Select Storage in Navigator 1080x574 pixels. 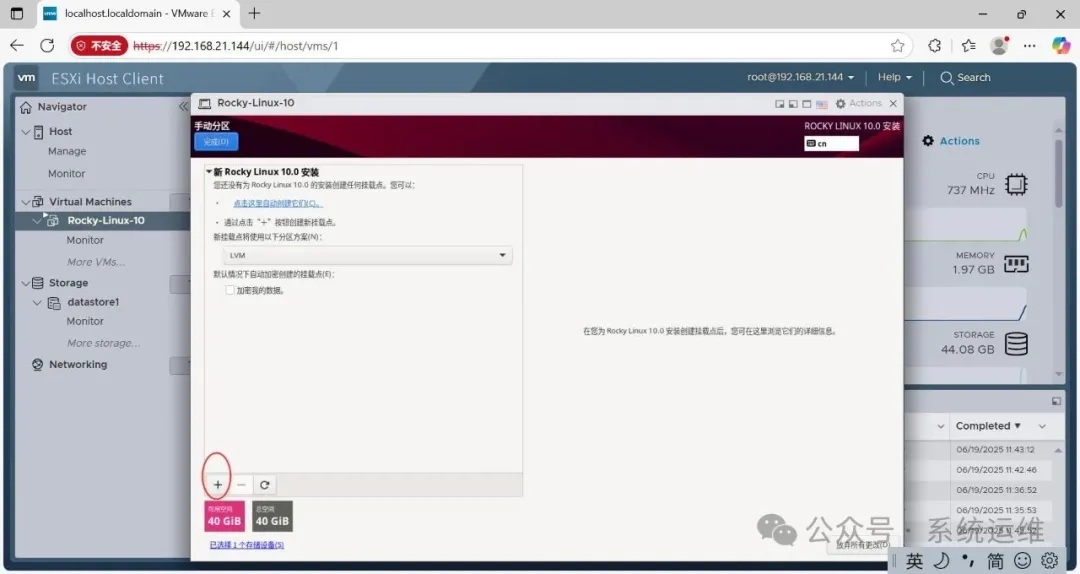click(68, 283)
